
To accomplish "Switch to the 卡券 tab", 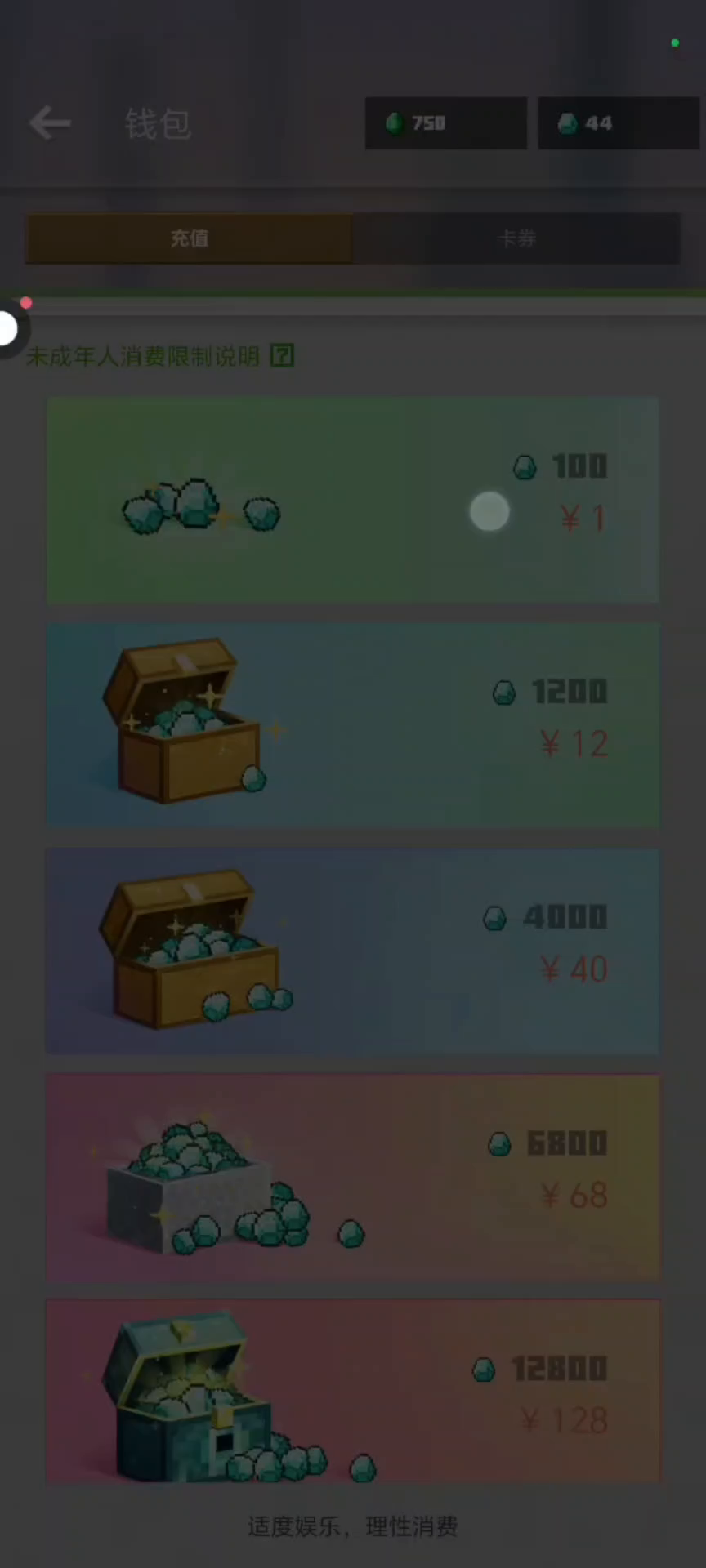I will [516, 238].
